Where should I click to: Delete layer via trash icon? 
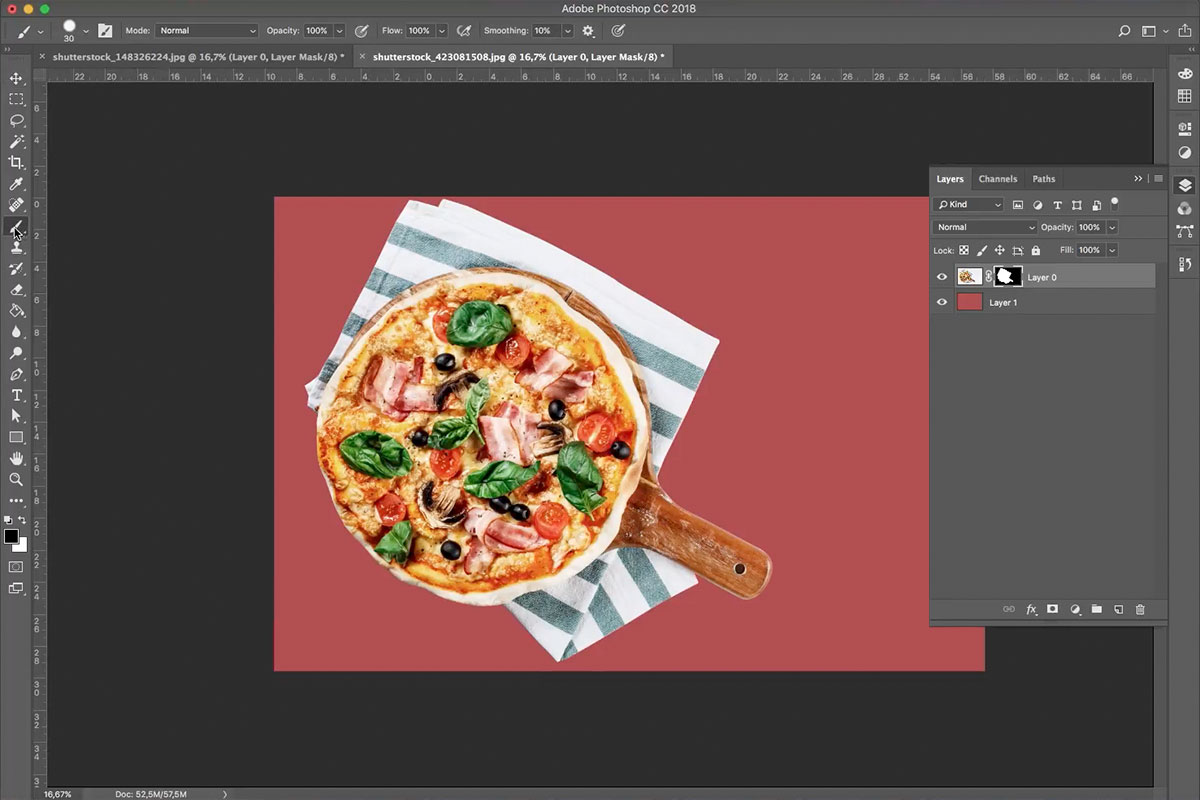point(1140,609)
